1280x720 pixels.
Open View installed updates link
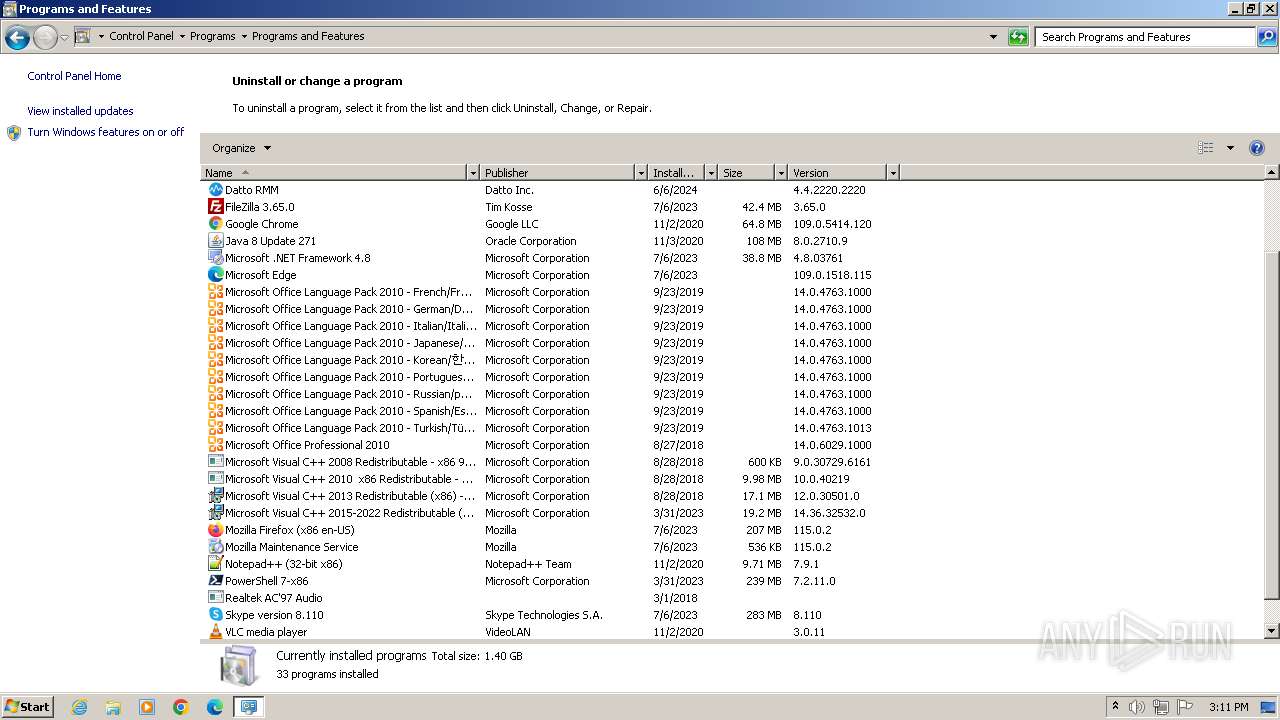pyautogui.click(x=80, y=111)
